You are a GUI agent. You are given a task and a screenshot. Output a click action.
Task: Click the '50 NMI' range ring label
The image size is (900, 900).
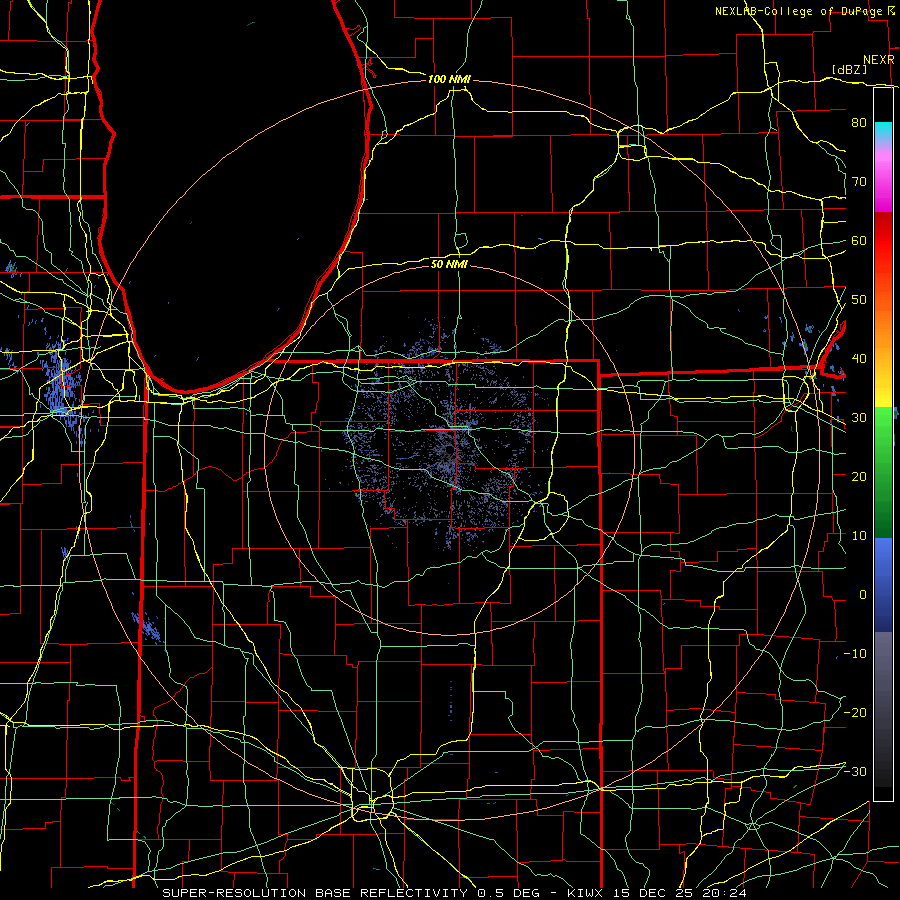point(449,264)
